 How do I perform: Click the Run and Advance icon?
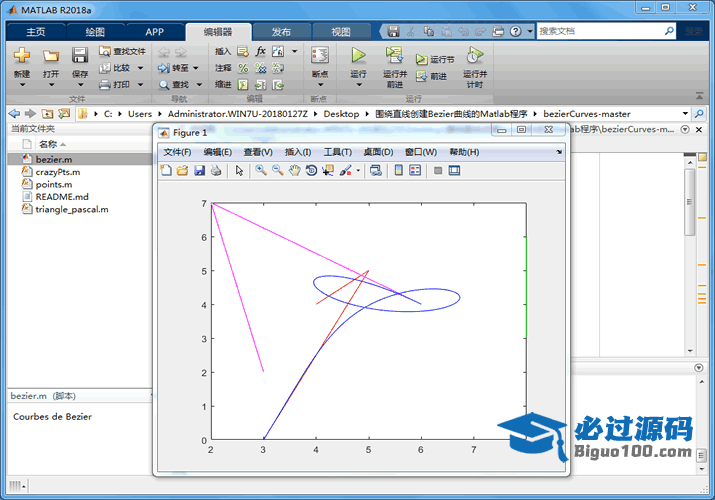pos(394,55)
